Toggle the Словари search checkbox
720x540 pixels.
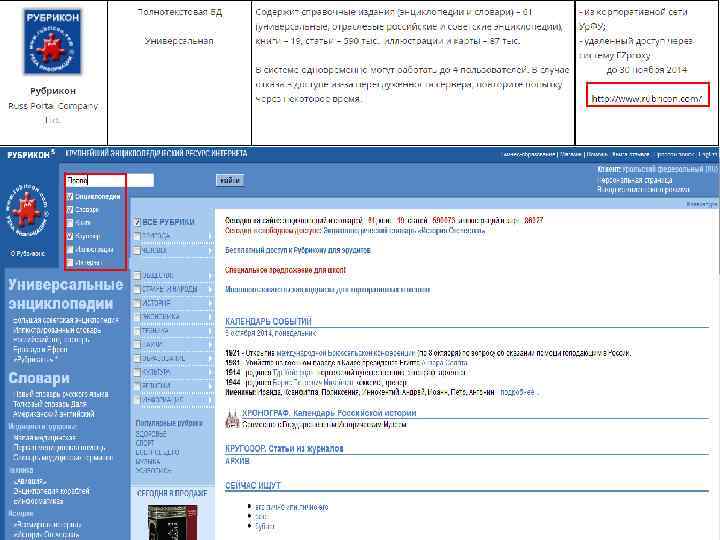pos(70,210)
